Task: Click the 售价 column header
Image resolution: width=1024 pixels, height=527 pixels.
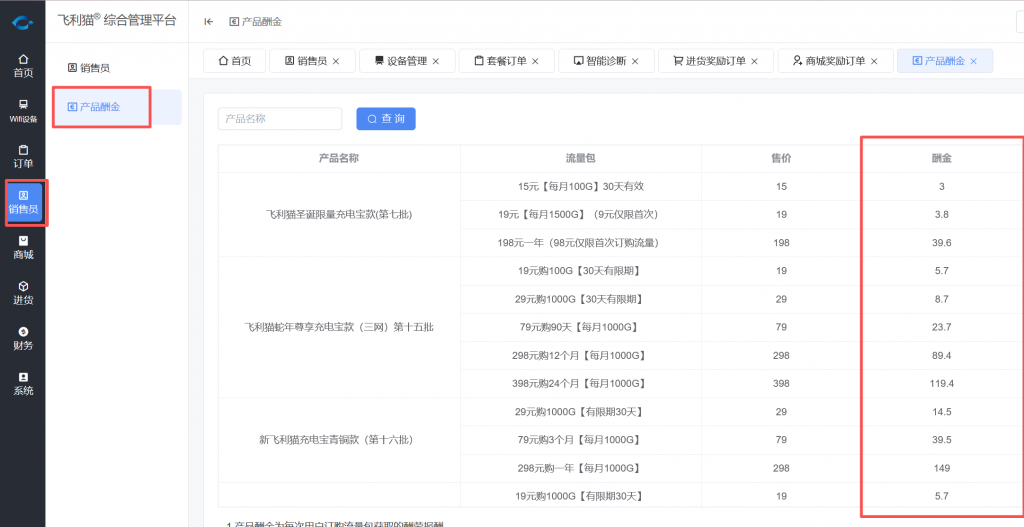Action: 782,158
